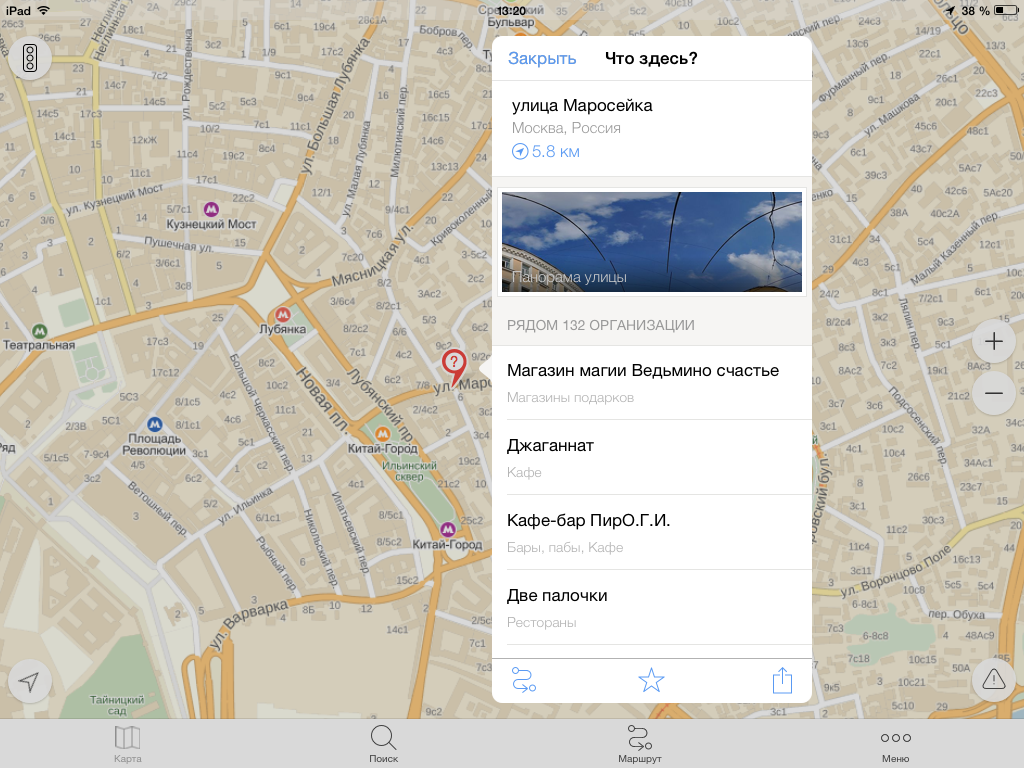Zoom in with the plus button

(993, 341)
